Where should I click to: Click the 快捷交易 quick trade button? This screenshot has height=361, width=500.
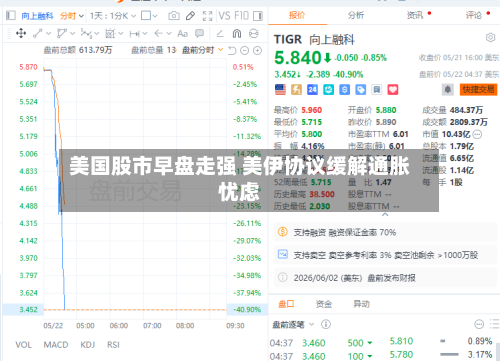click(478, 89)
